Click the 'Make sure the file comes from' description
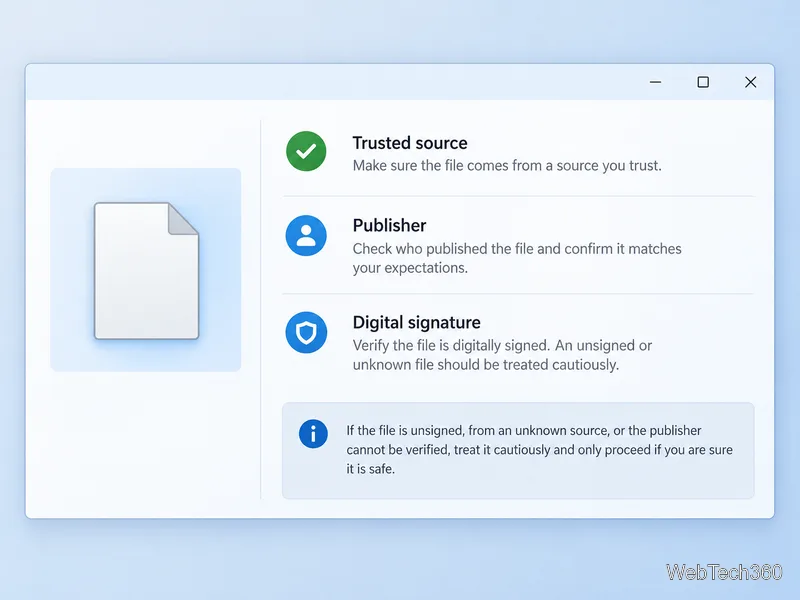This screenshot has width=800, height=600. point(507,165)
